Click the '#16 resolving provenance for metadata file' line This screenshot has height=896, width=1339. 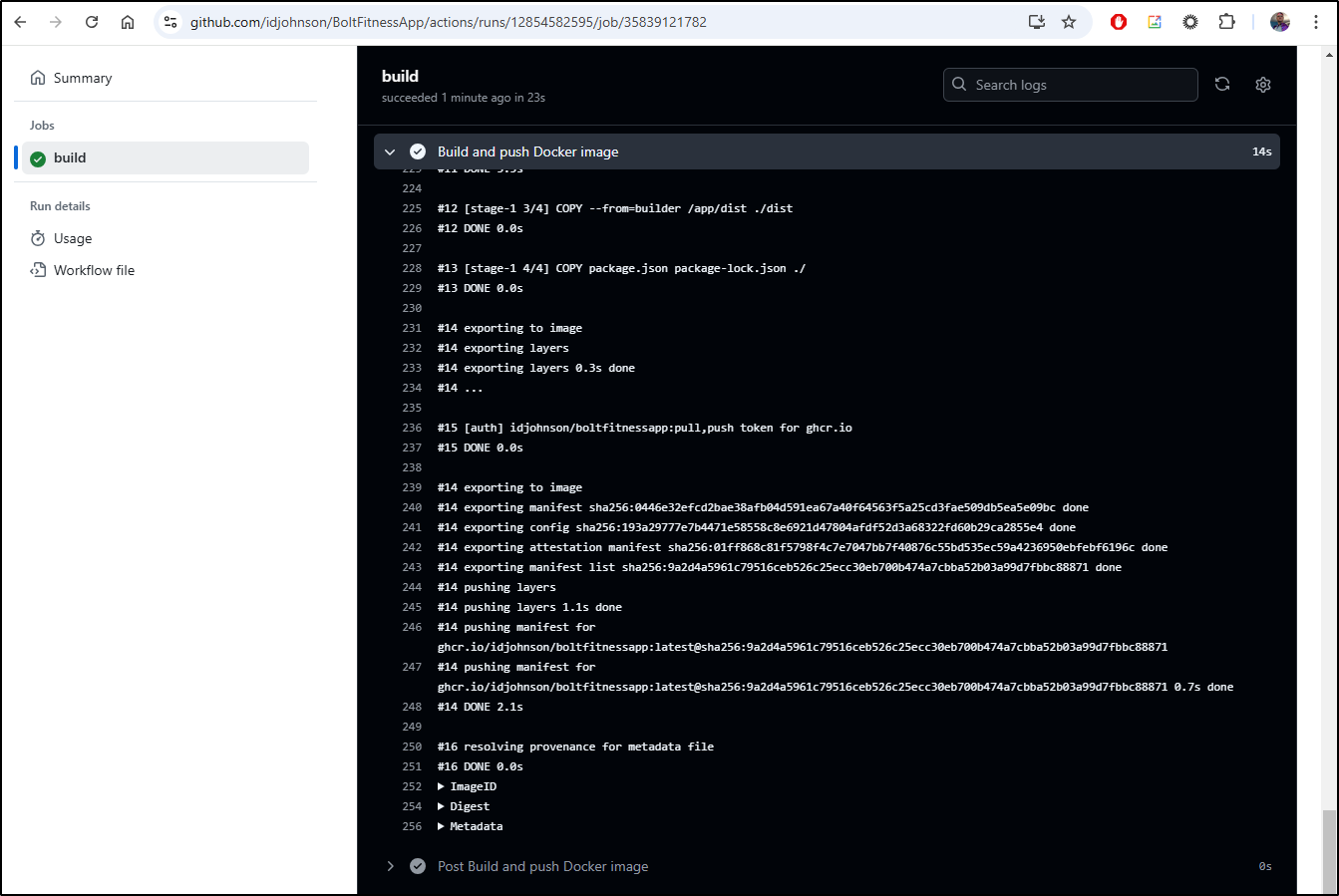575,747
